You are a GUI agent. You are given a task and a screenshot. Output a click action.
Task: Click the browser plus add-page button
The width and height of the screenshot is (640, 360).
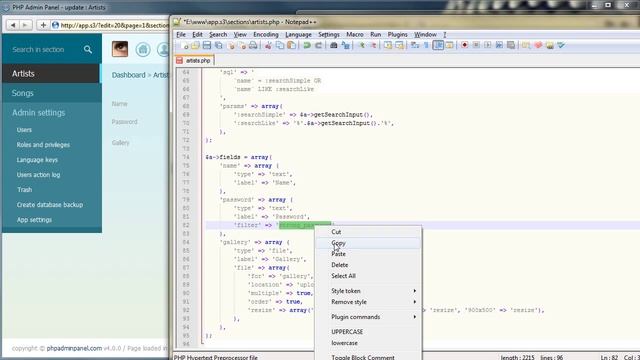43,25
